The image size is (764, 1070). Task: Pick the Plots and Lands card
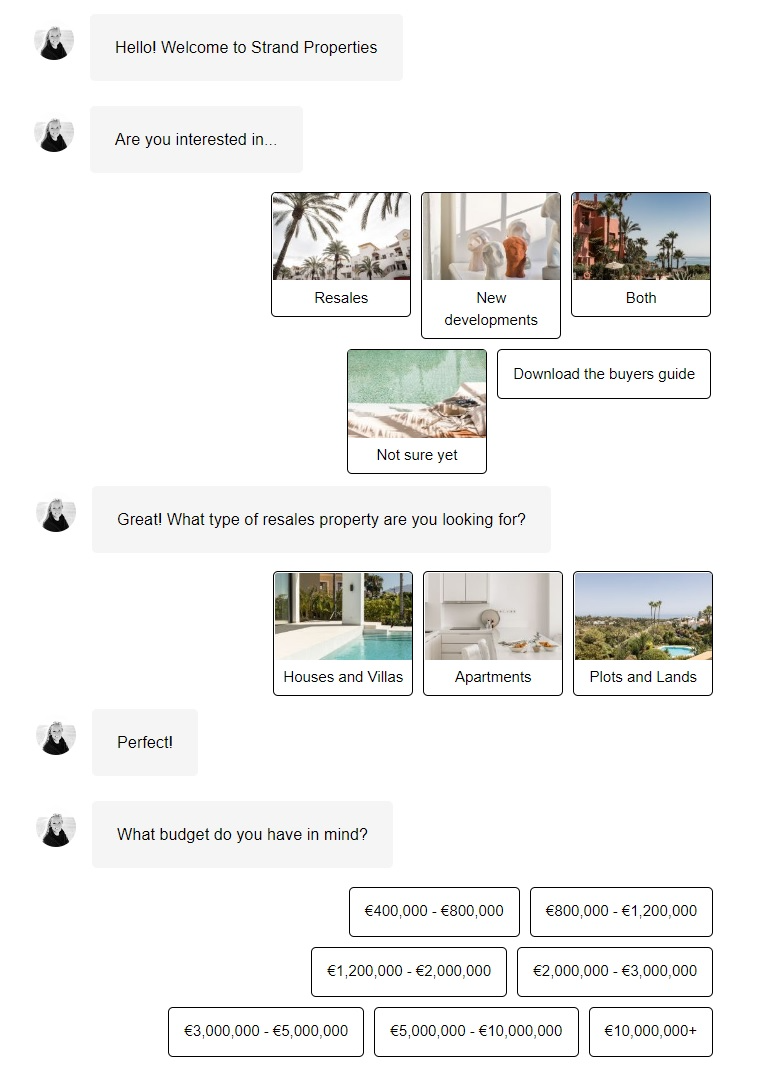(643, 634)
